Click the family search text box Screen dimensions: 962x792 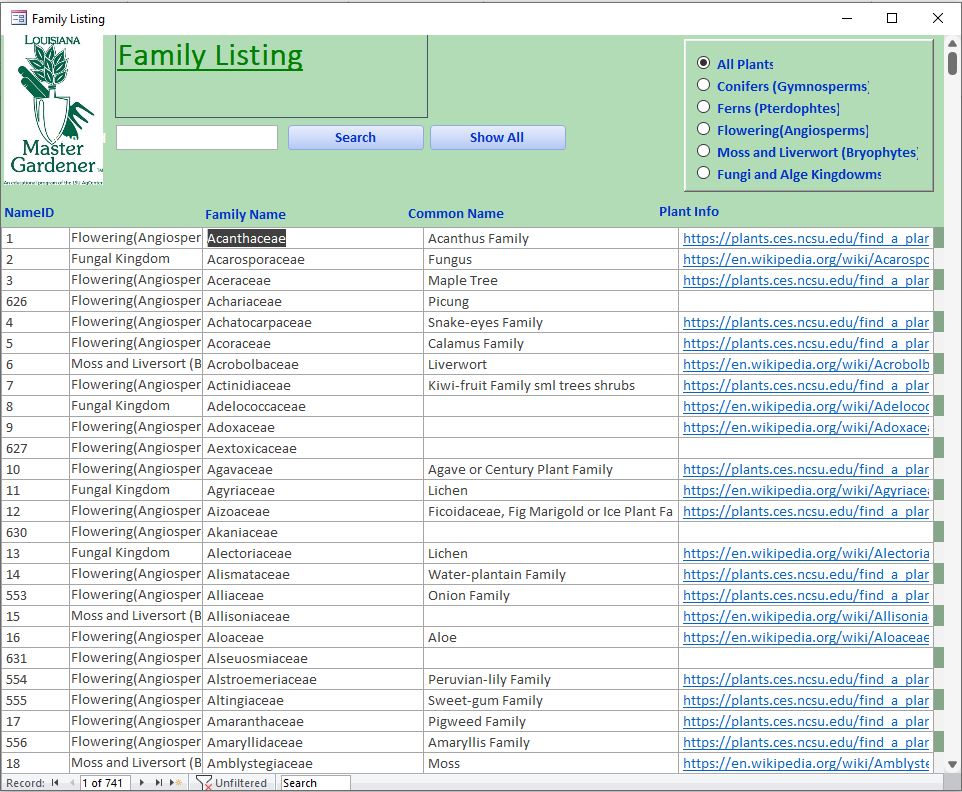pyautogui.click(x=197, y=137)
